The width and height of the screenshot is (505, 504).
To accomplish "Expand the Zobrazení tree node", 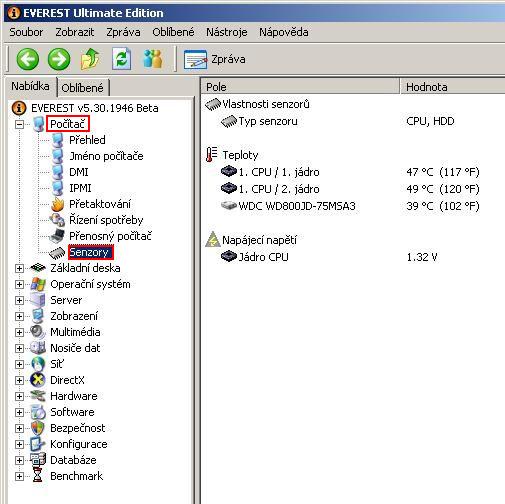I will [19, 316].
